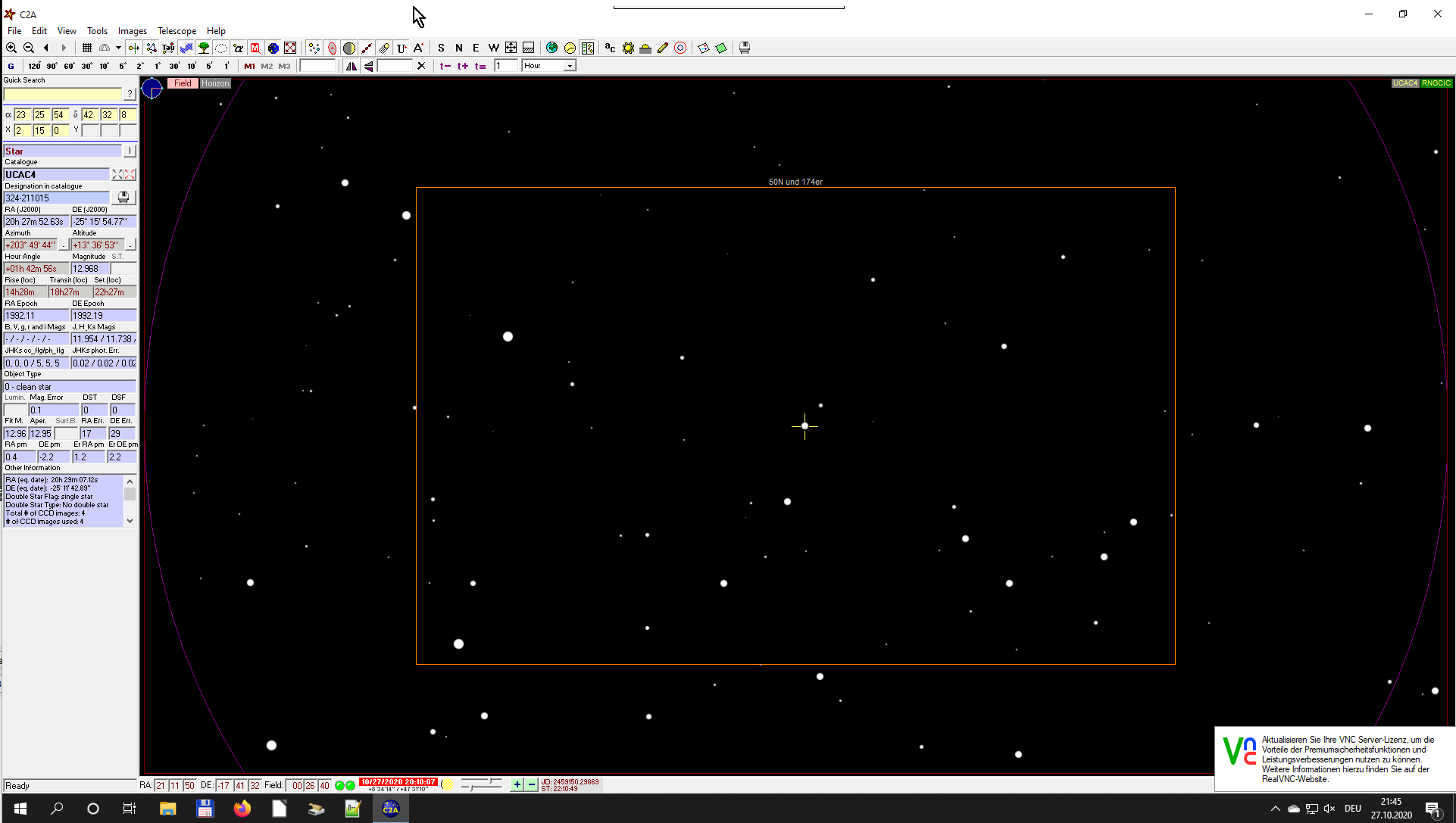Click the zoom in magnifier icon

11,48
